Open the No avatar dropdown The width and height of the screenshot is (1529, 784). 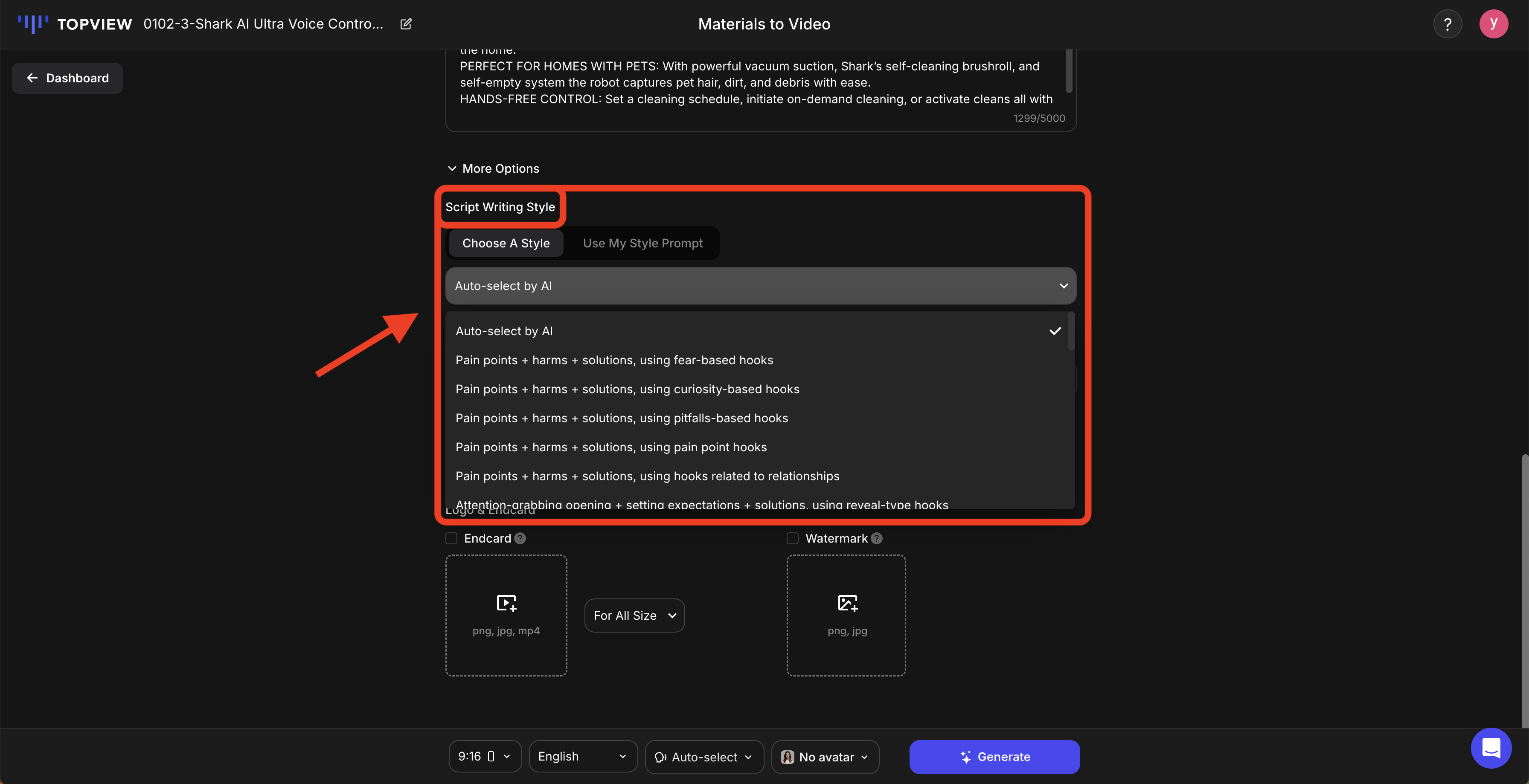[x=825, y=757]
